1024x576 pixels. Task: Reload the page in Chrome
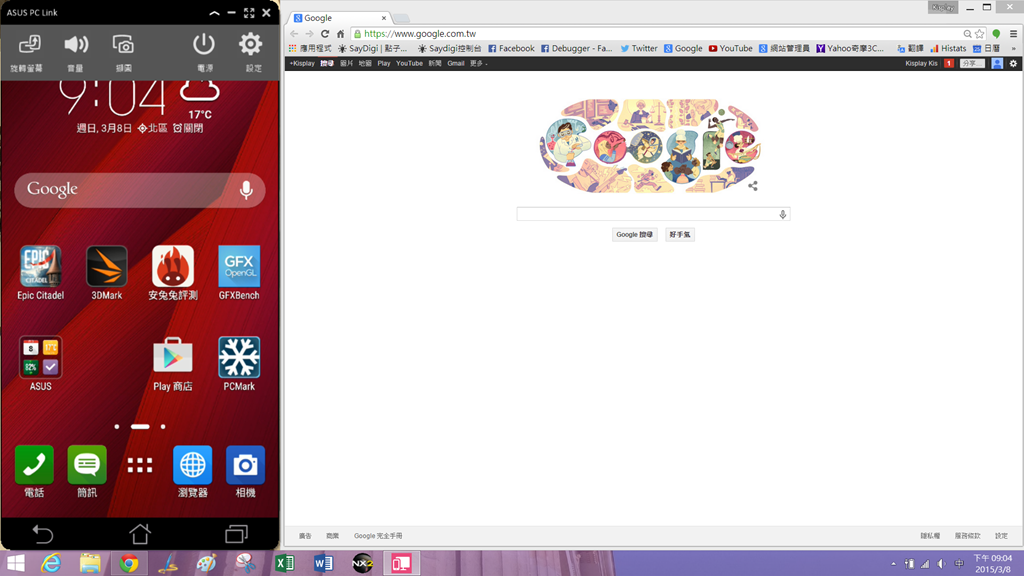coord(325,34)
